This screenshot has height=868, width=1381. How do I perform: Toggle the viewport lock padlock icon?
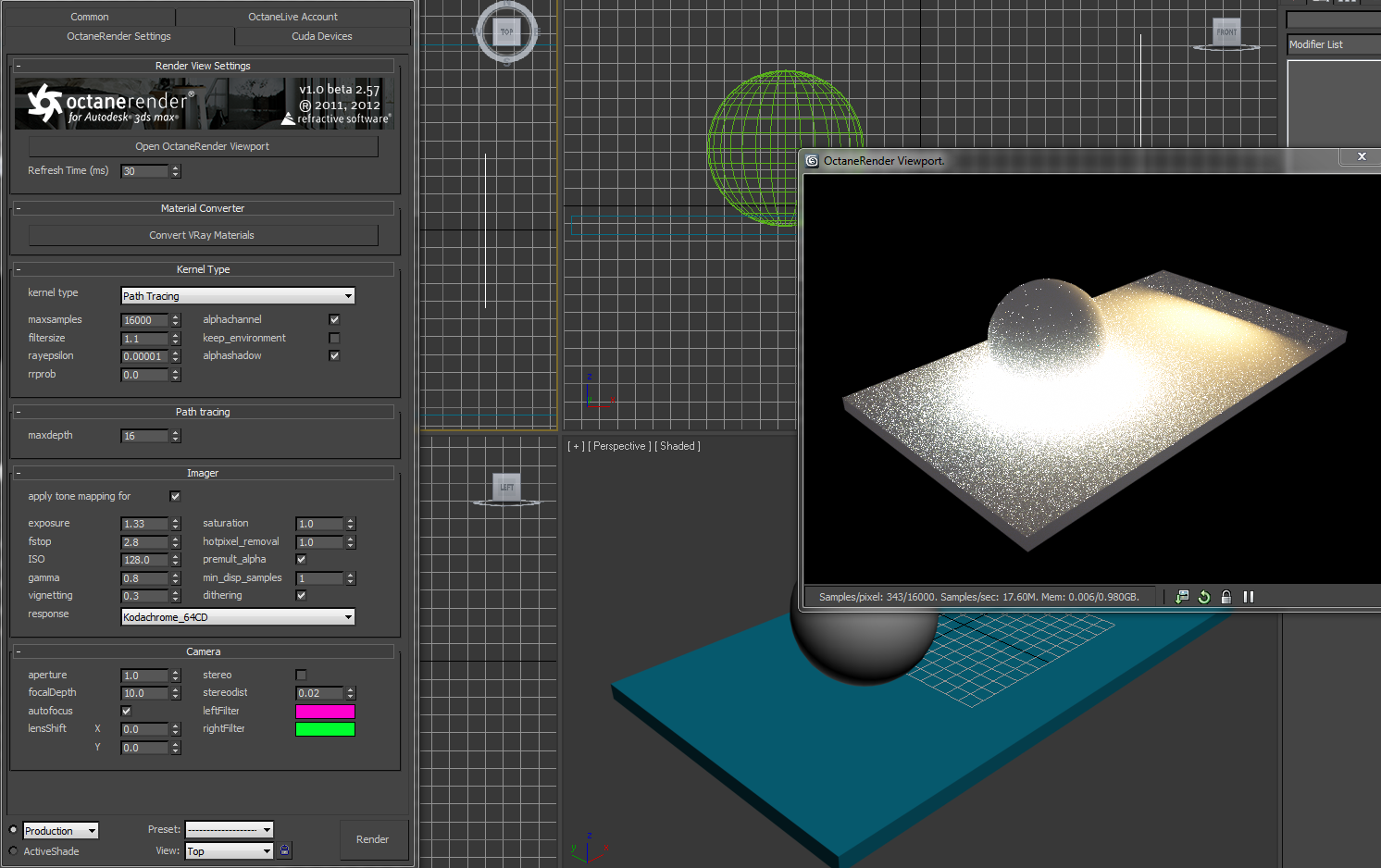1226,597
